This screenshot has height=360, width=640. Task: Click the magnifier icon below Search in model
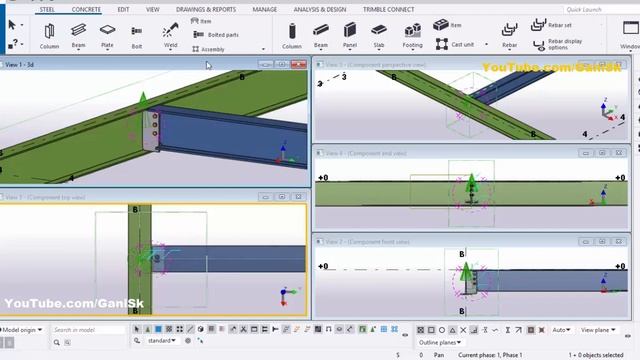point(57,342)
